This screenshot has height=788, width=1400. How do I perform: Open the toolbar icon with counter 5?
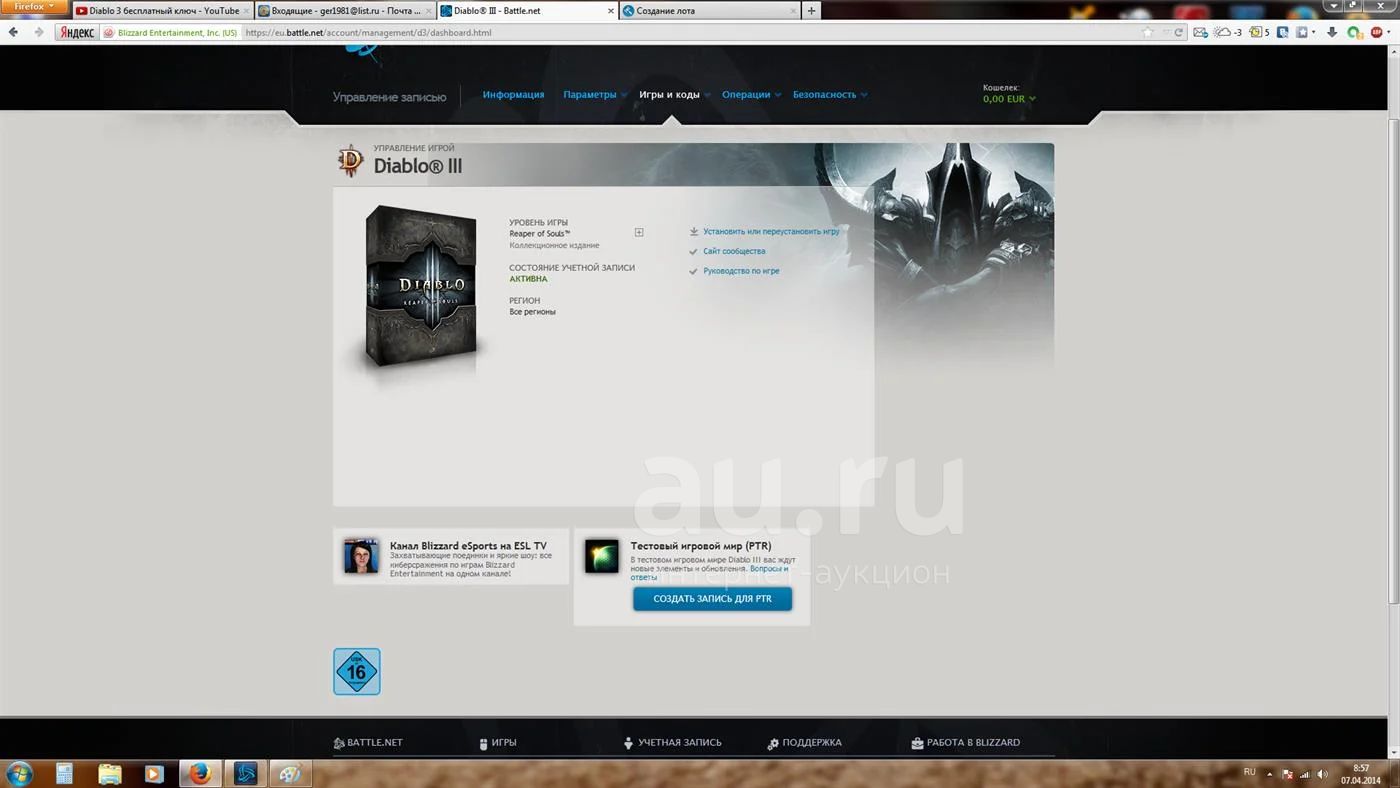(1259, 33)
